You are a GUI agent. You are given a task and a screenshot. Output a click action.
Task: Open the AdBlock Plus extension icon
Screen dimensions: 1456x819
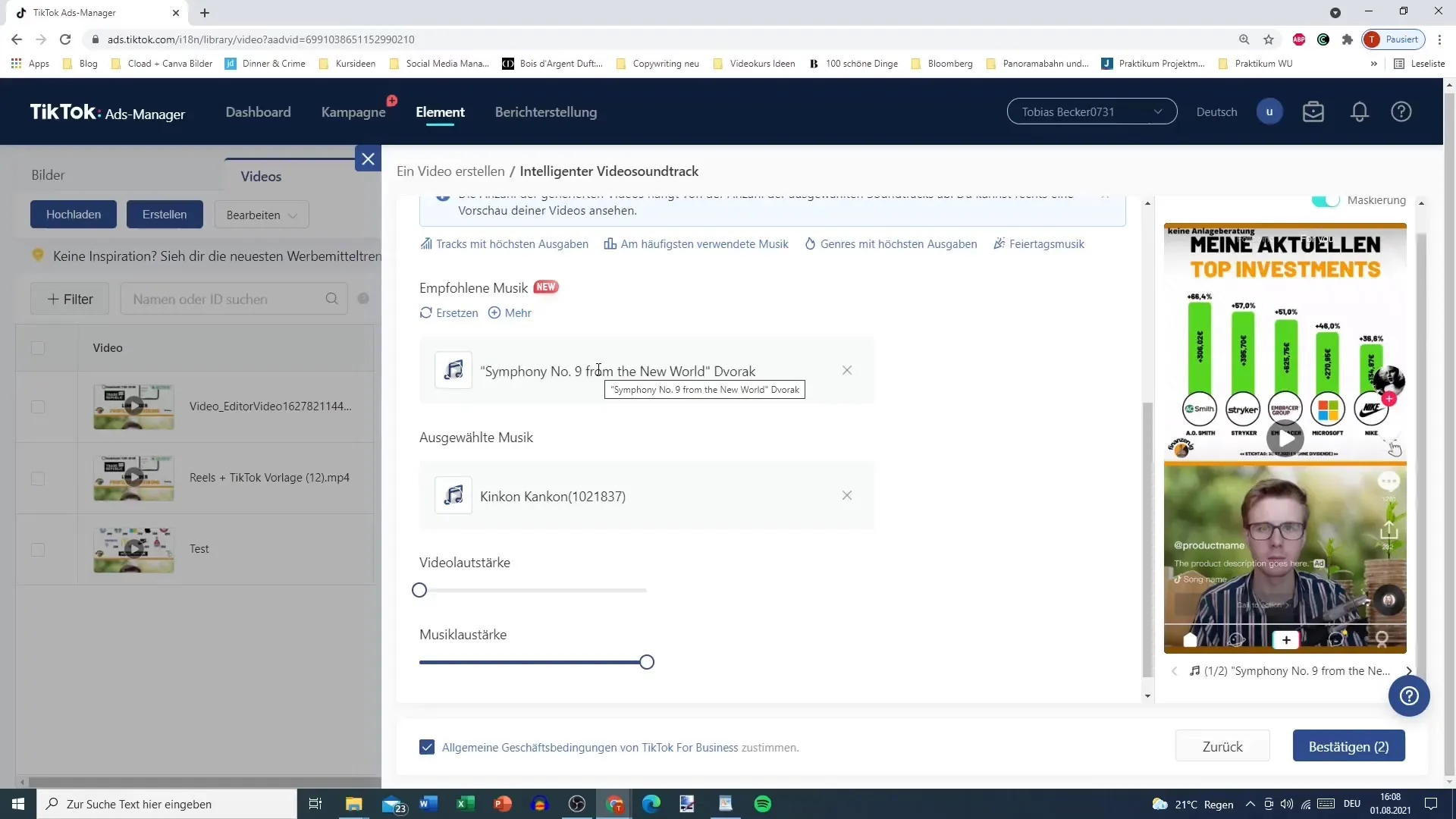point(1299,39)
